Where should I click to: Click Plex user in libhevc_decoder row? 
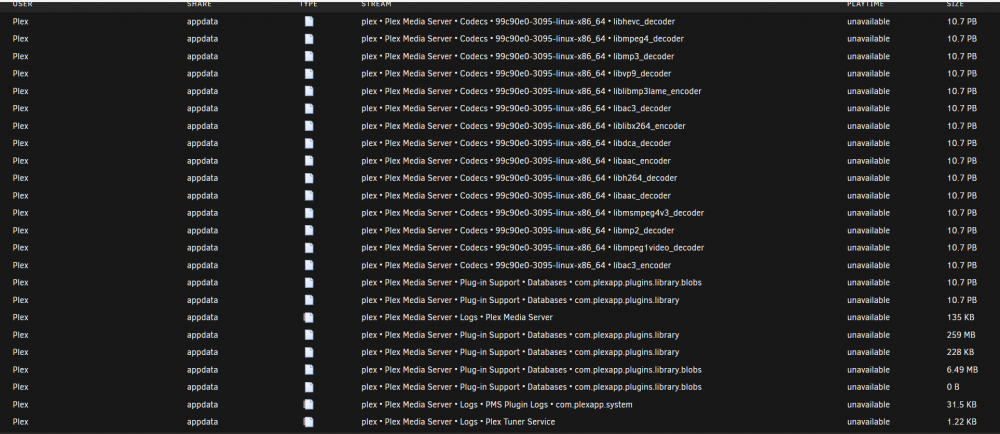20,21
